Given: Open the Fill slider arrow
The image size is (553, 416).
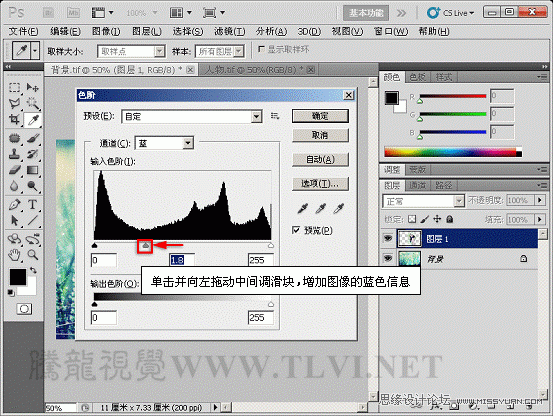Looking at the screenshot, I should pyautogui.click(x=540, y=220).
